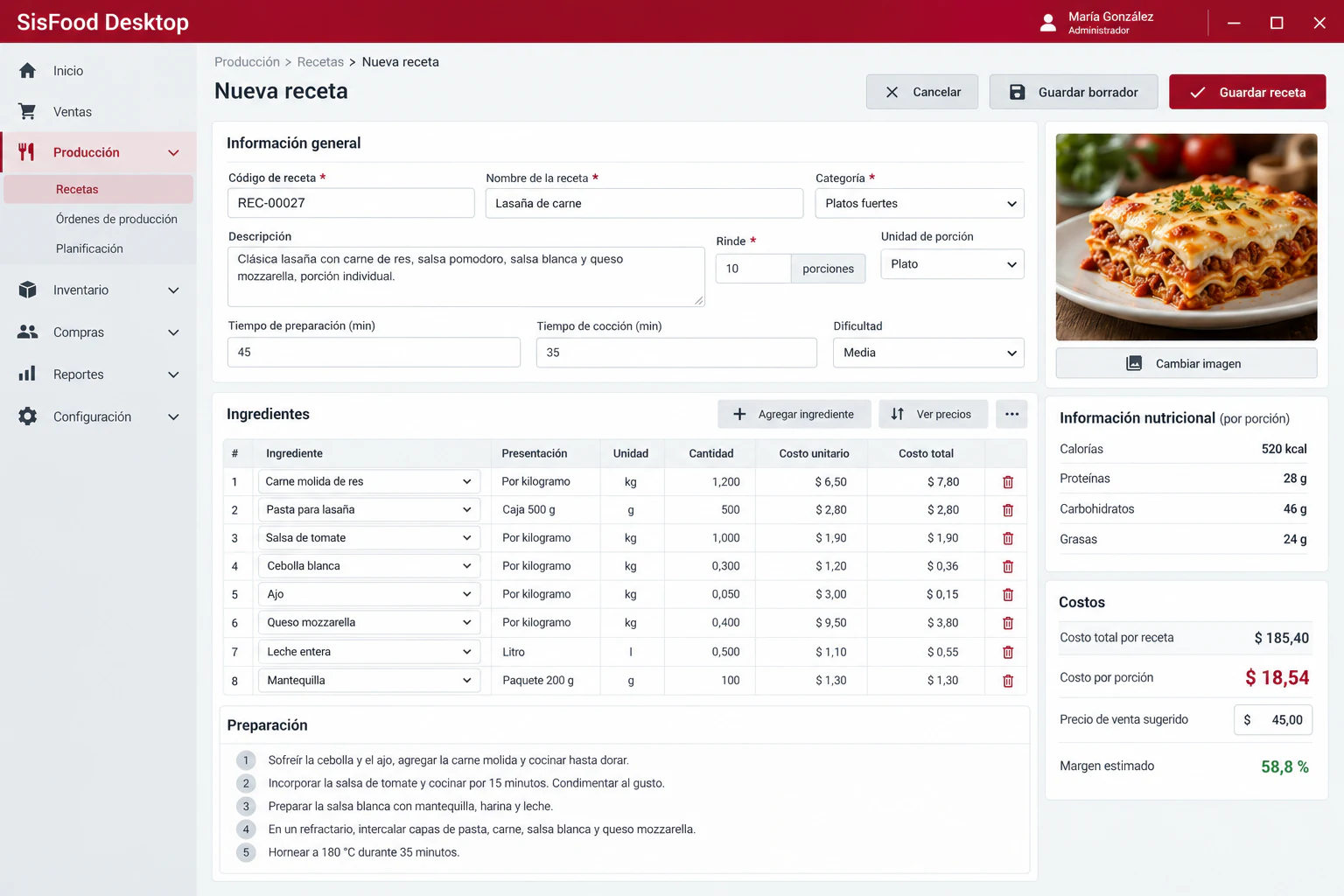The image size is (1344, 896).
Task: Click the Reportes bar chart icon
Action: click(28, 374)
